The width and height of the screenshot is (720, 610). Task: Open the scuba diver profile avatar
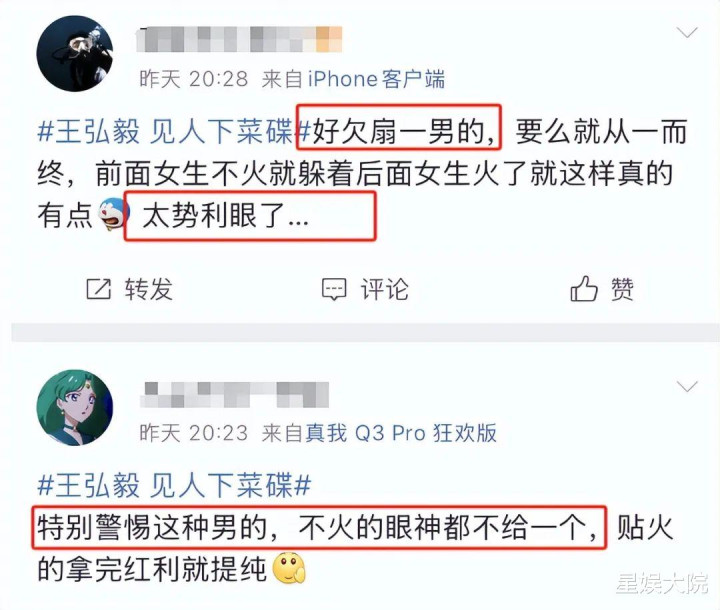[x=75, y=53]
